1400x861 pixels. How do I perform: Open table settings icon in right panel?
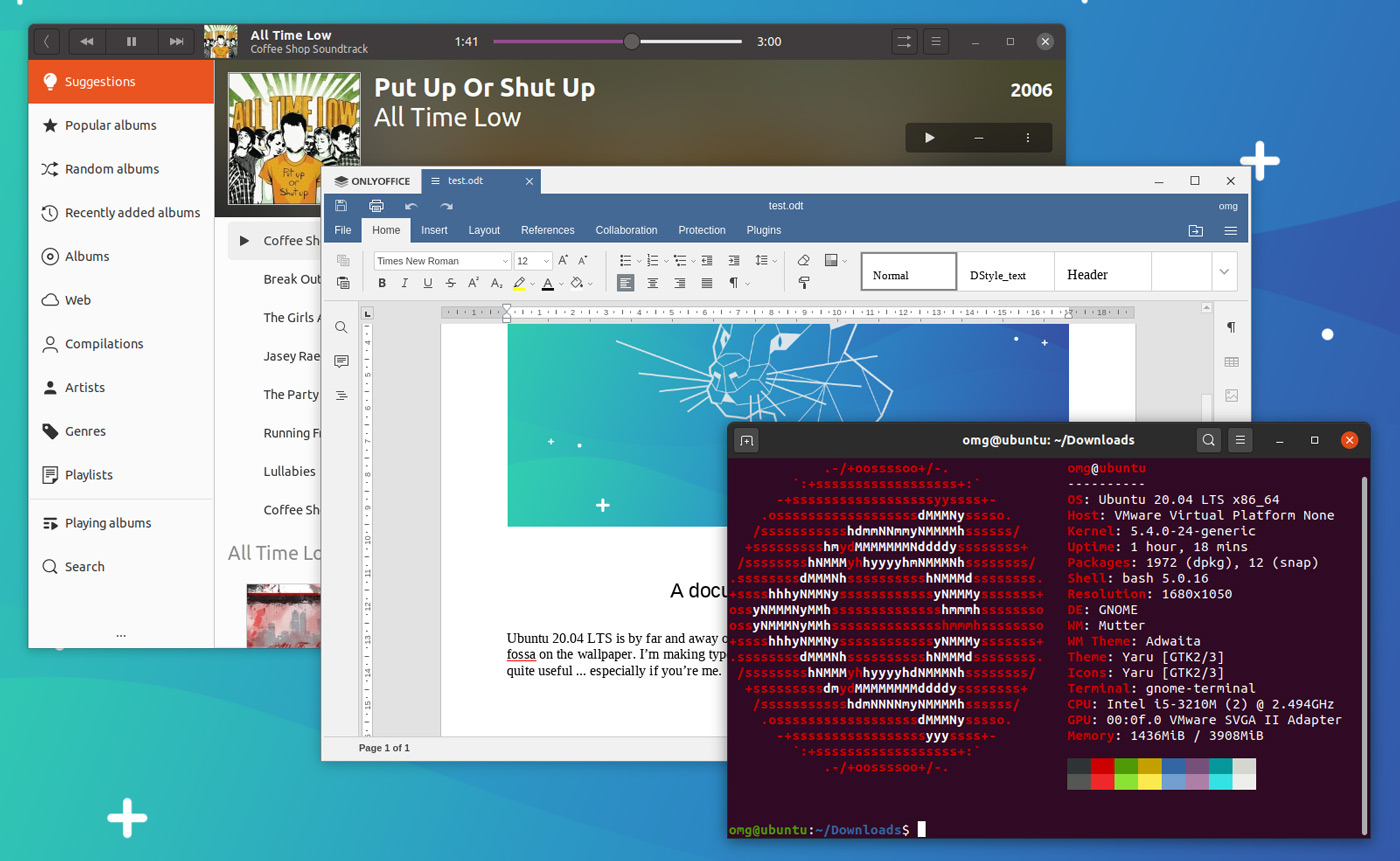pyautogui.click(x=1231, y=362)
